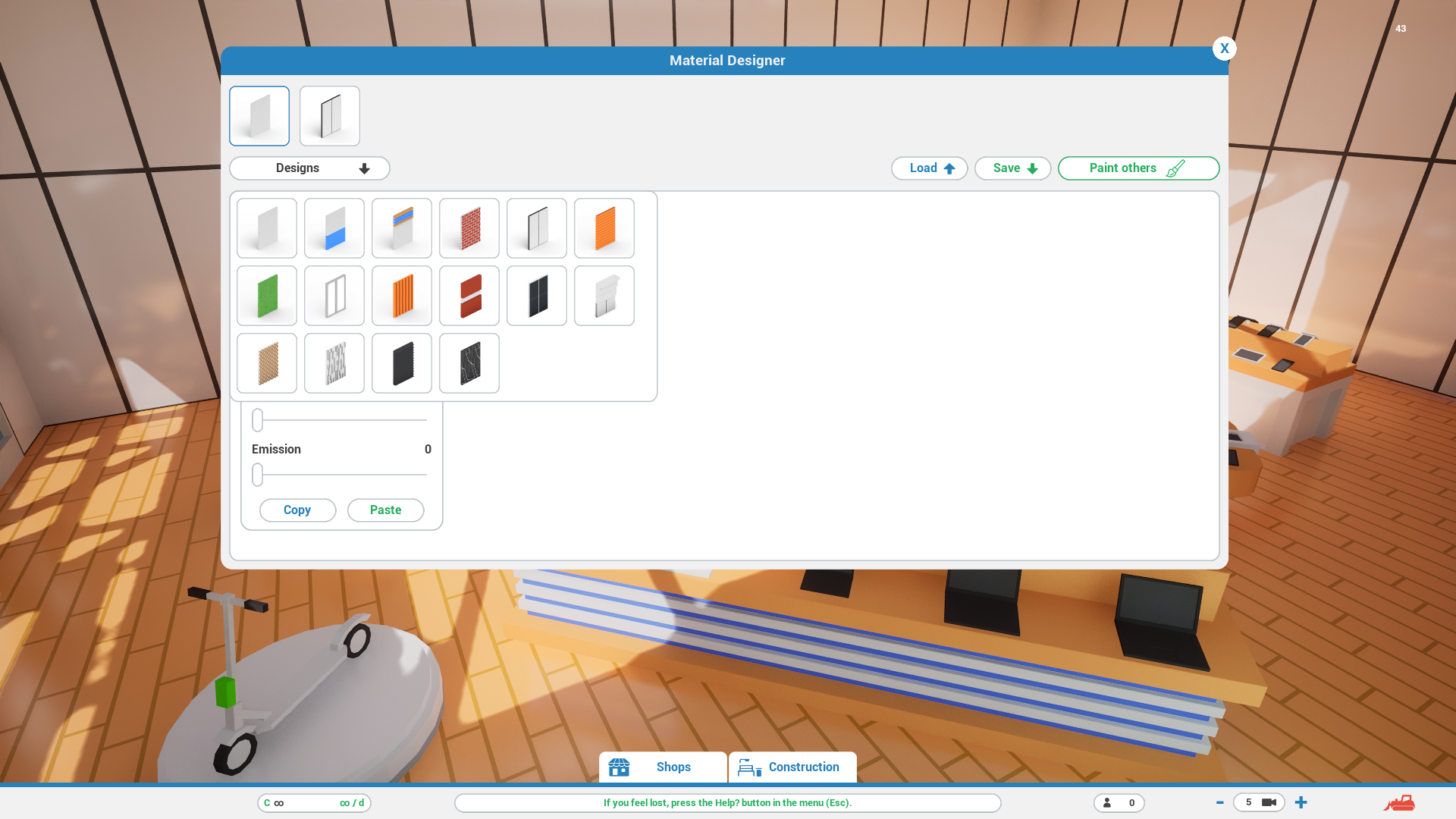
Task: Select the tan checkered pattern design
Action: tap(267, 363)
